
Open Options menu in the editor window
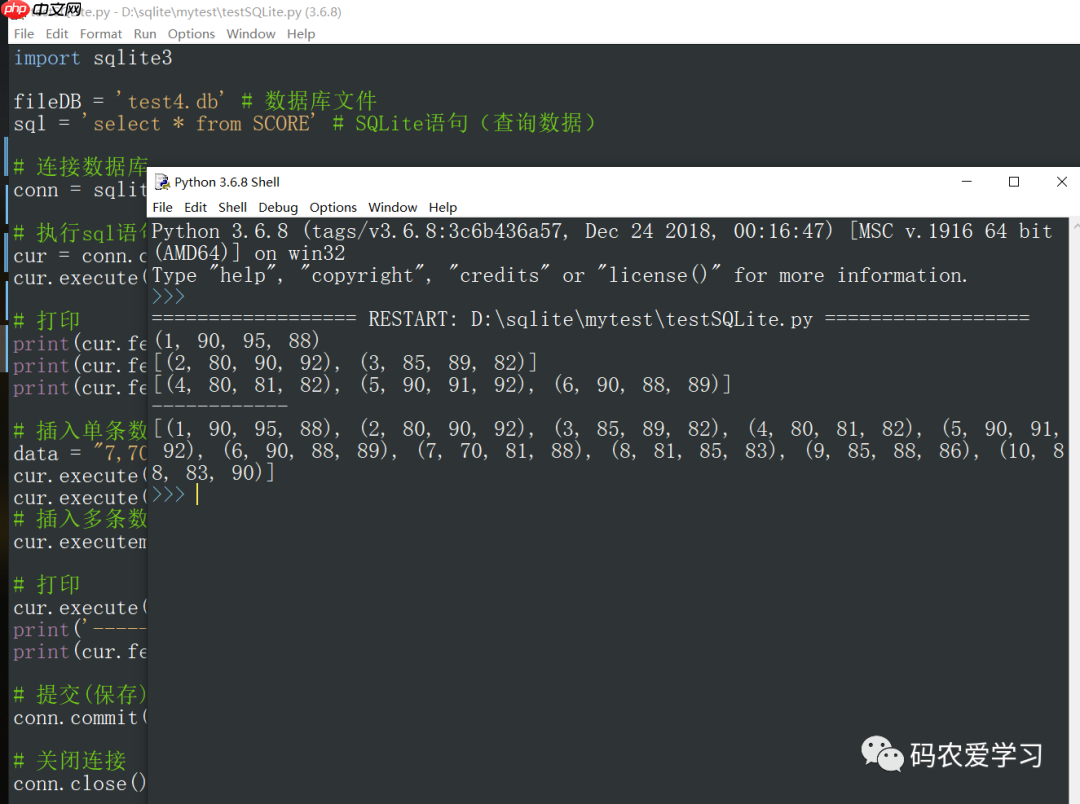click(191, 34)
